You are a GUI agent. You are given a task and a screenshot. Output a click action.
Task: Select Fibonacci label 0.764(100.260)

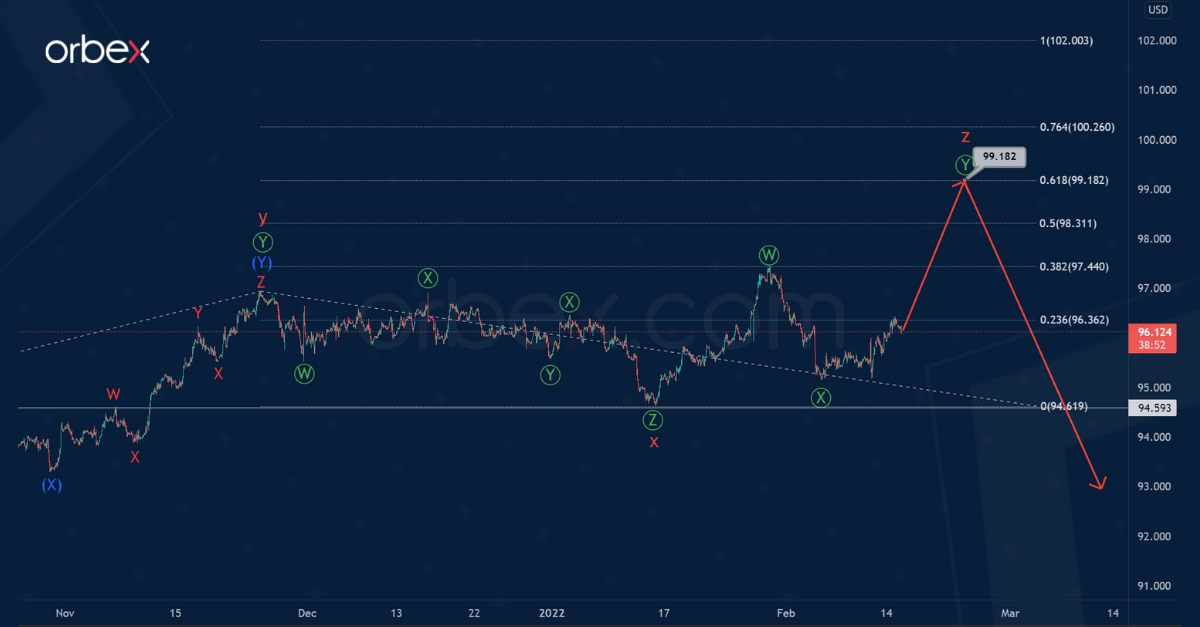click(1077, 127)
